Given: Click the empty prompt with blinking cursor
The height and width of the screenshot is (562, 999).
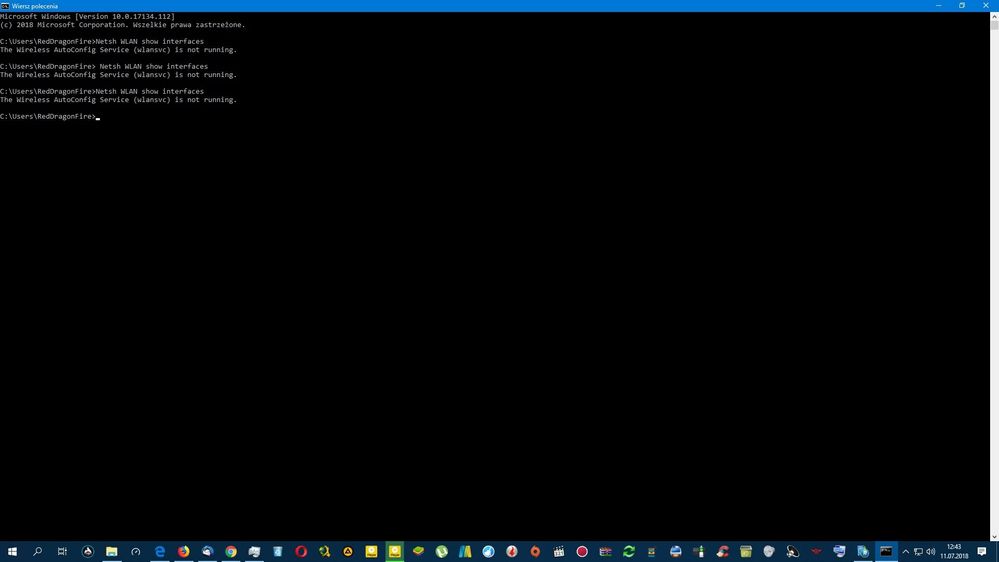Looking at the screenshot, I should coord(50,117).
